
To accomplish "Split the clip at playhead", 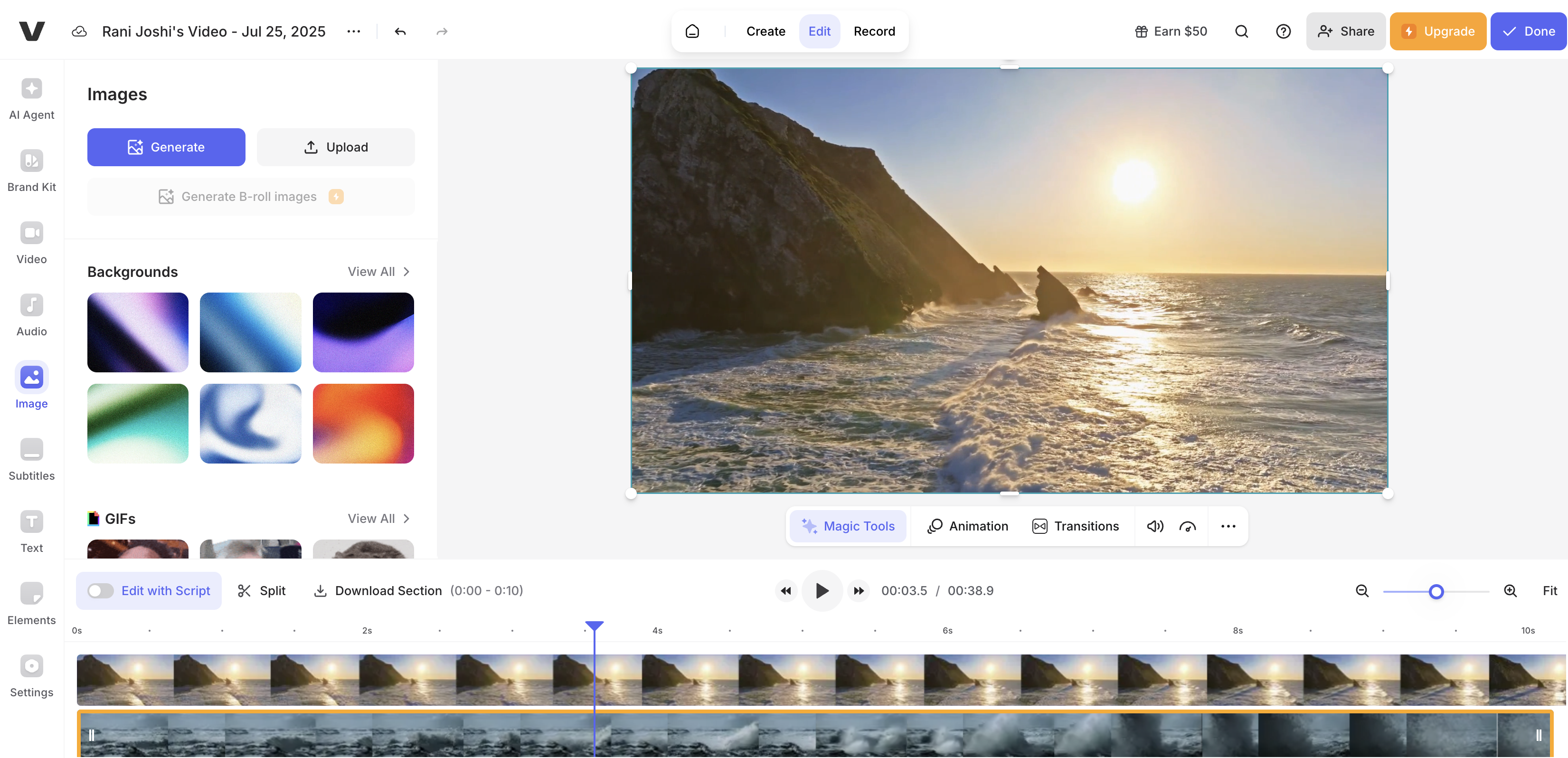I will pyautogui.click(x=261, y=590).
